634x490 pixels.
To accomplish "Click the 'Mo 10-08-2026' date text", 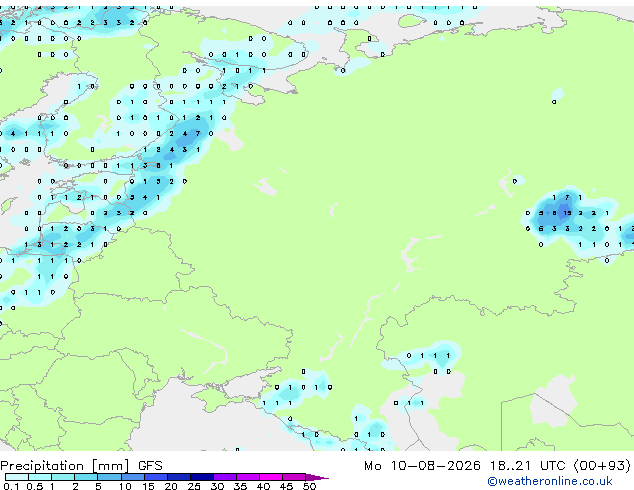I will pos(423,466).
